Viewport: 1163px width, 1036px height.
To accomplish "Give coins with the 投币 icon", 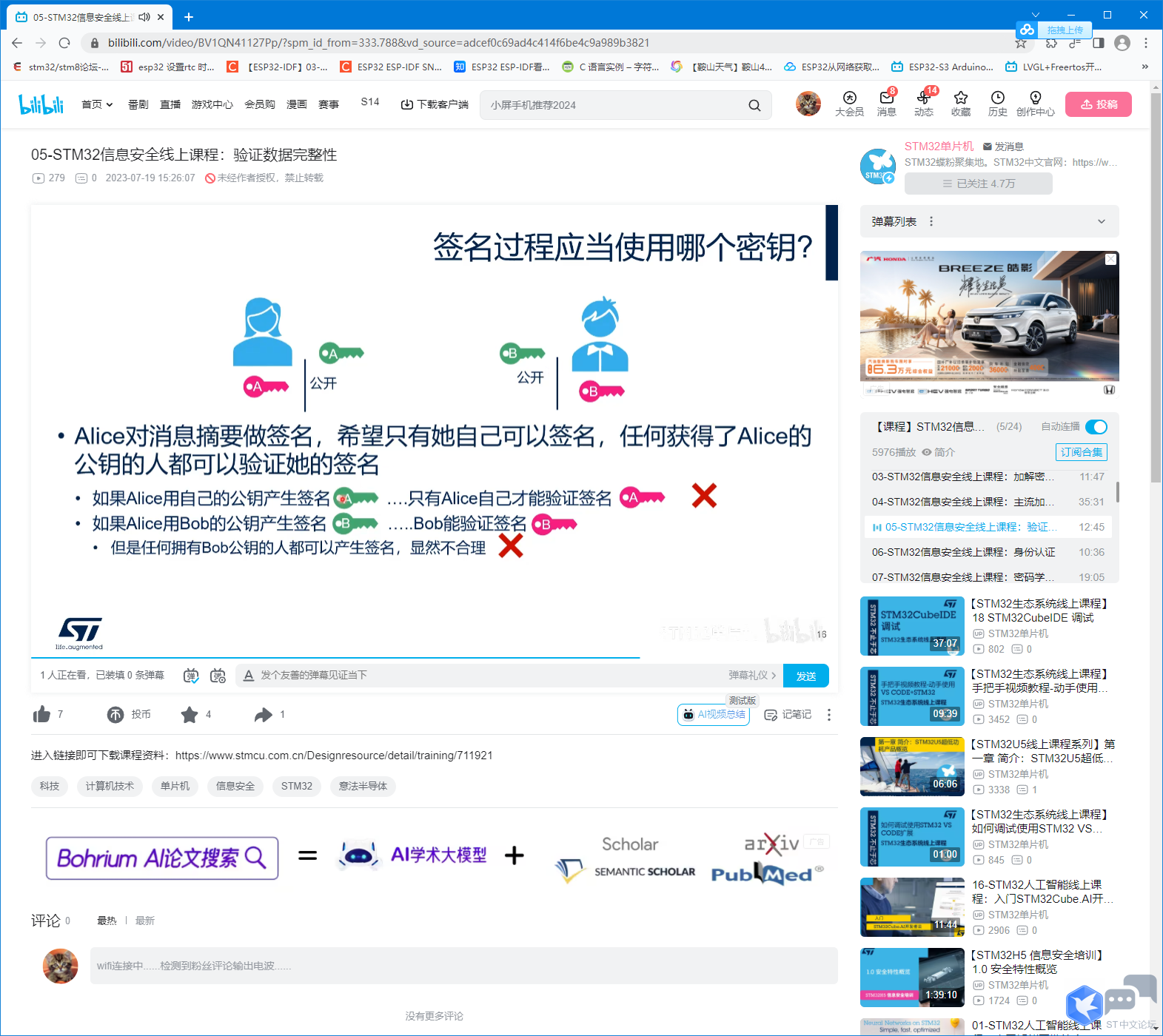I will click(115, 714).
